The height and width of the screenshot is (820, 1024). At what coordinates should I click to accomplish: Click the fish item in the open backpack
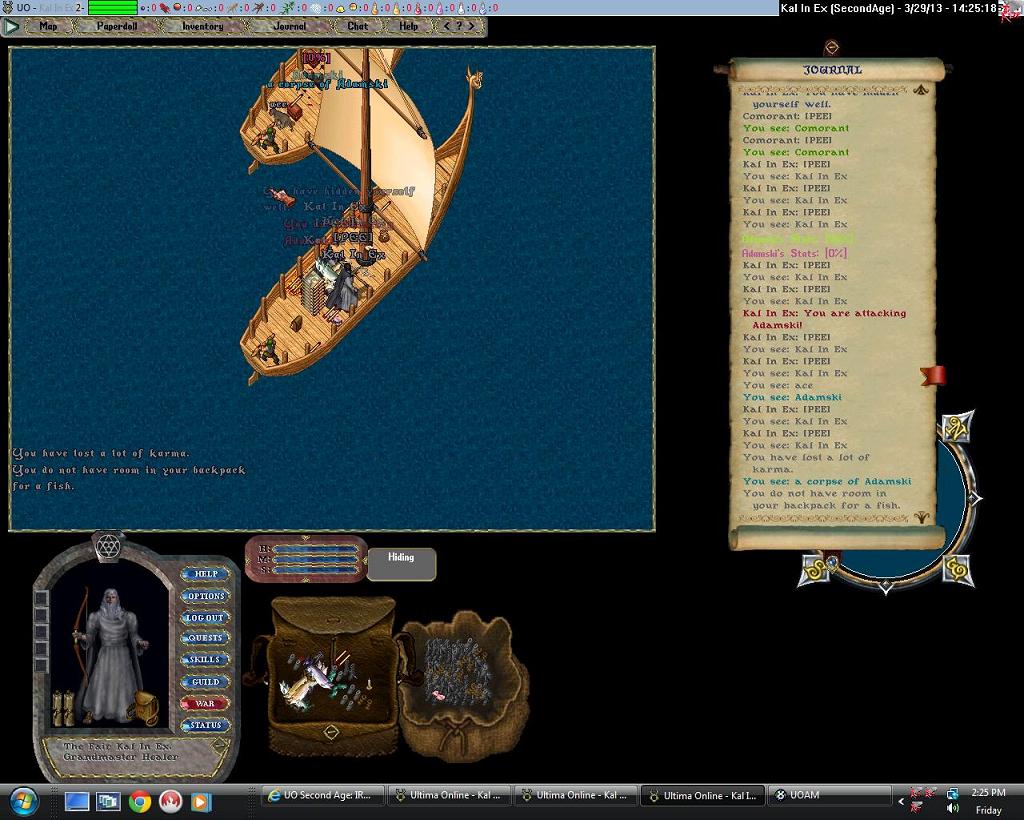click(300, 686)
